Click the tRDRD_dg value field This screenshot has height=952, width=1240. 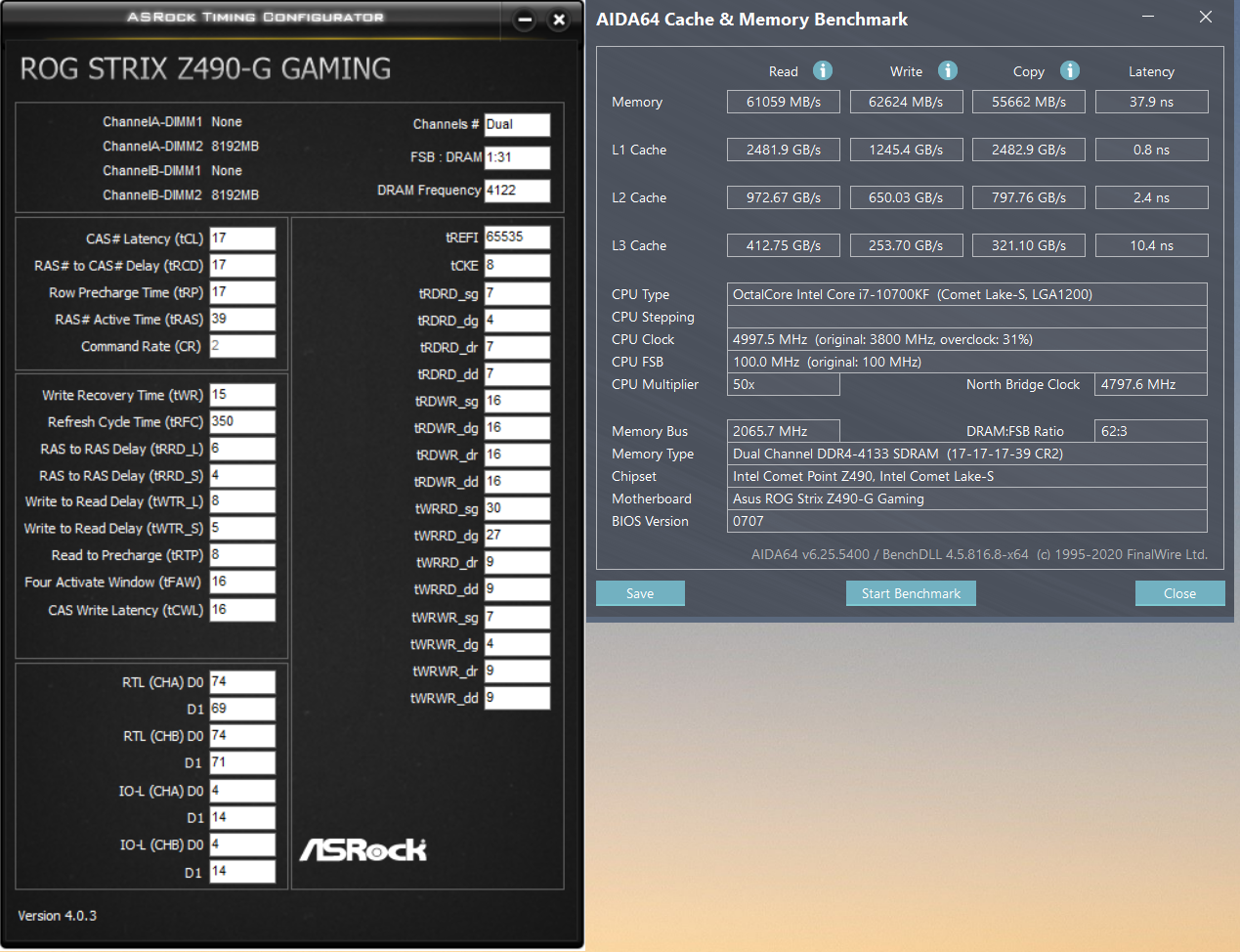517,321
